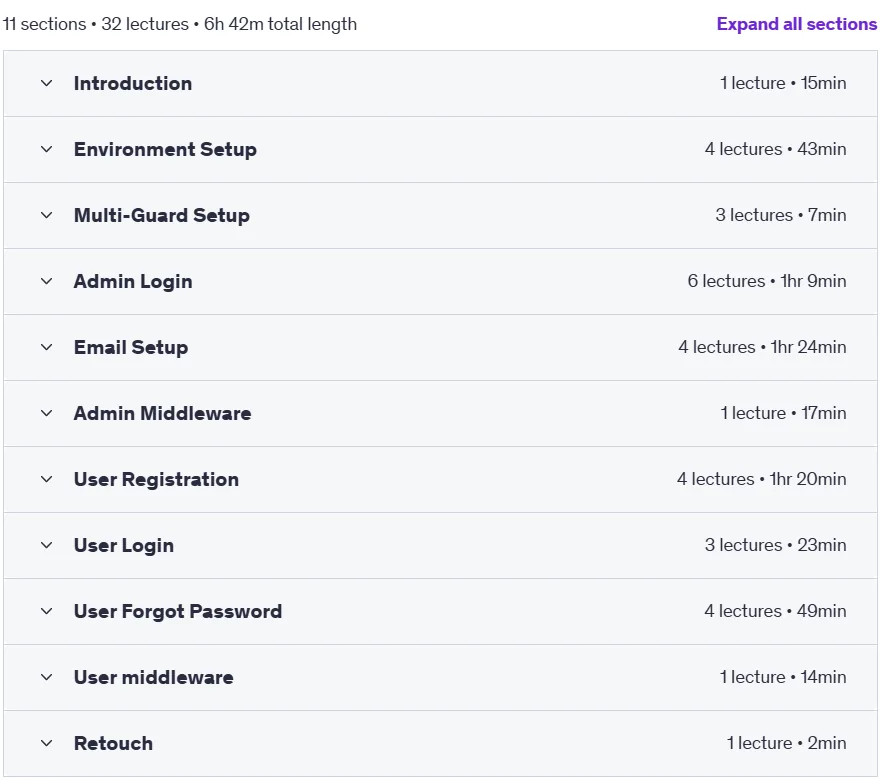The width and height of the screenshot is (880, 780).
Task: Expand the Retouch section chevron
Action: pos(47,744)
